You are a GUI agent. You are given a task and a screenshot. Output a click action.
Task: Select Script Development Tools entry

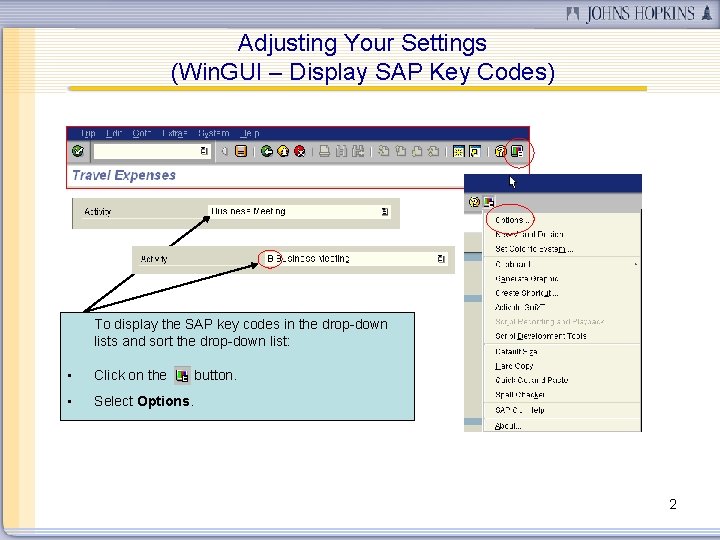(x=541, y=336)
